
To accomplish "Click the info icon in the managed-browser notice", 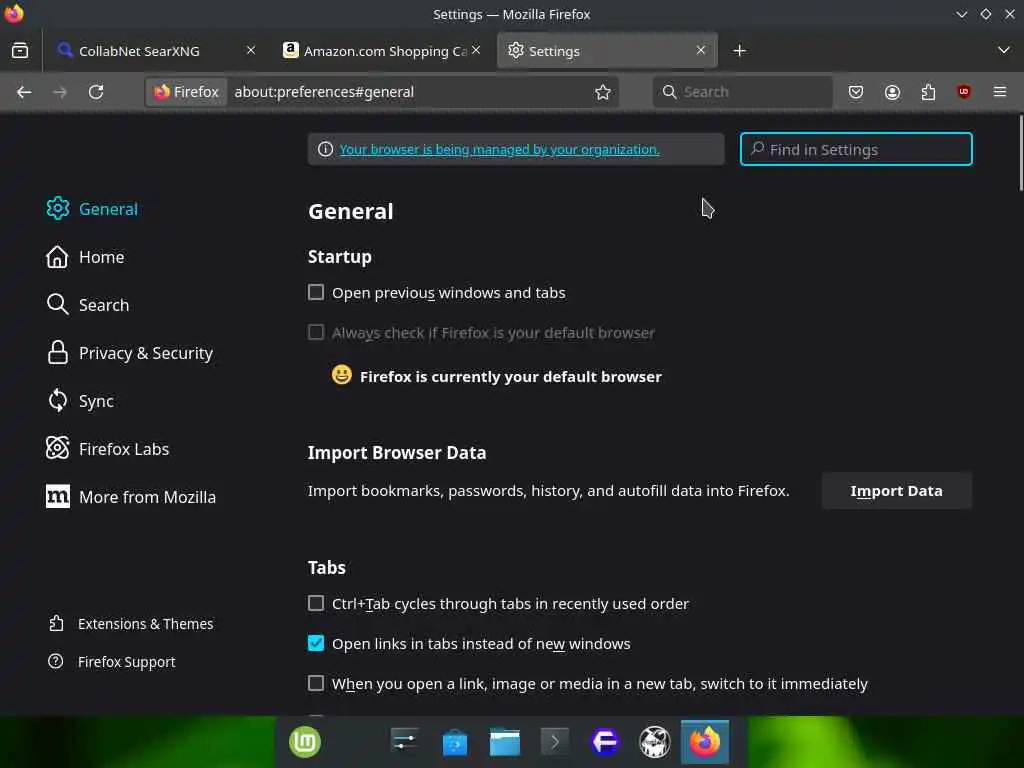I will click(x=325, y=150).
